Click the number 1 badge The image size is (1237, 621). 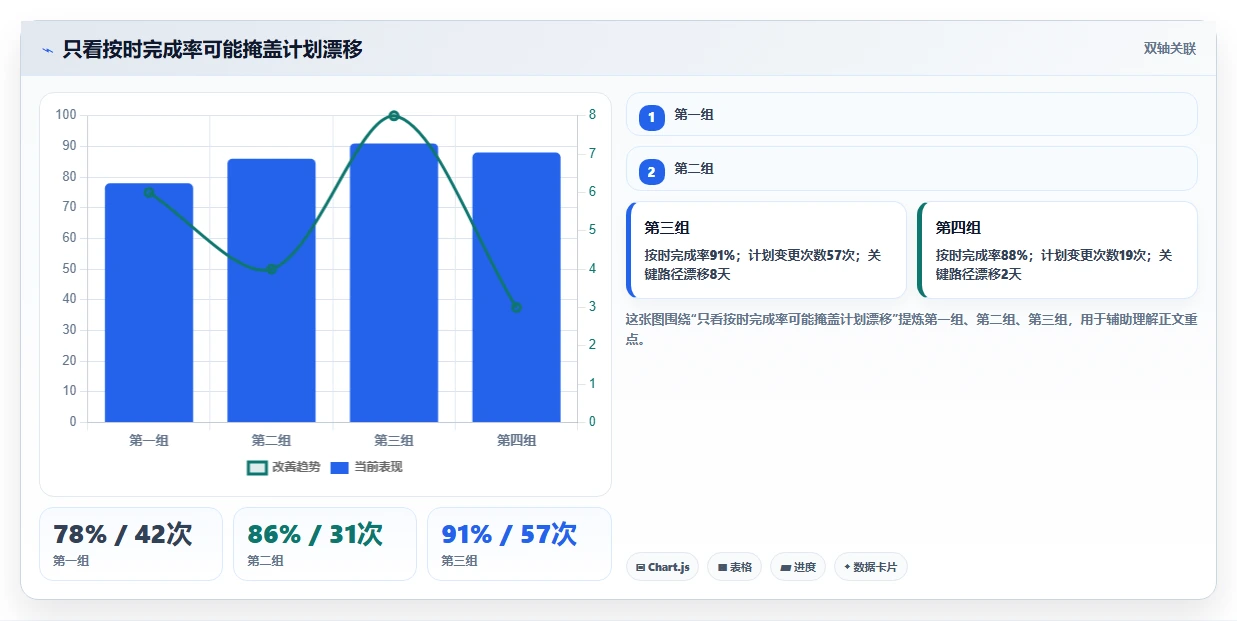[652, 118]
